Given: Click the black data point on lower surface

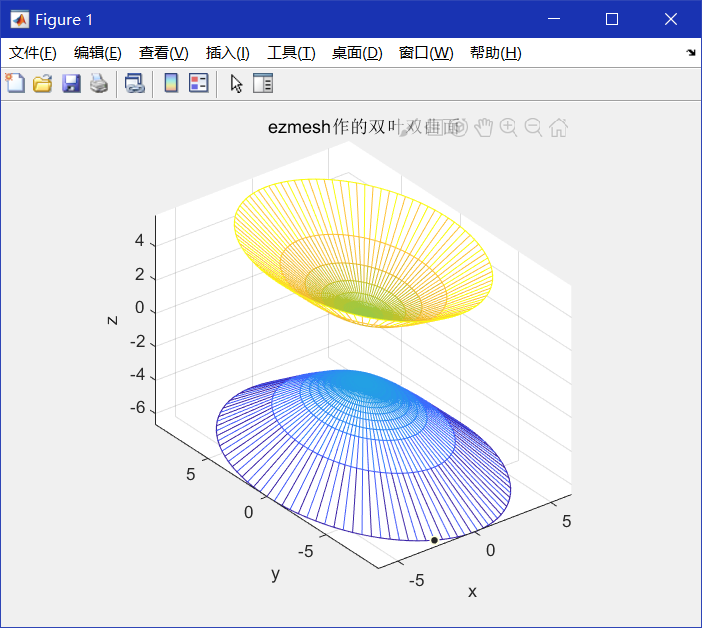Looking at the screenshot, I should coord(434,540).
